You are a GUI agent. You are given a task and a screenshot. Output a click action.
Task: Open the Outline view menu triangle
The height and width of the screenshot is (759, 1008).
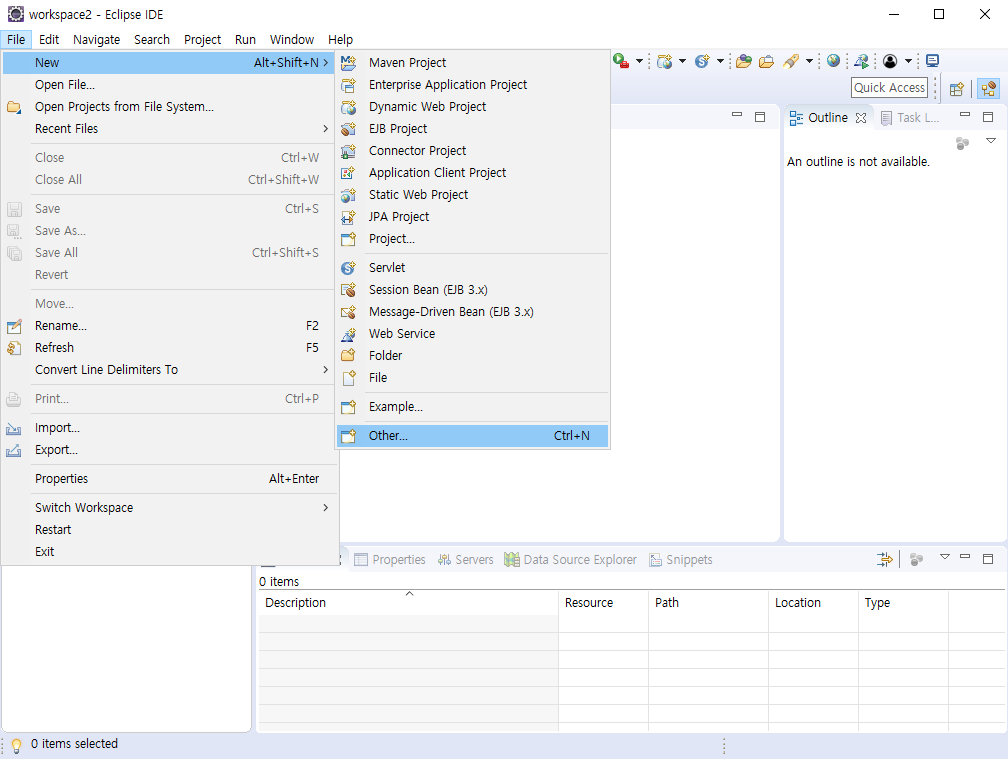click(991, 141)
